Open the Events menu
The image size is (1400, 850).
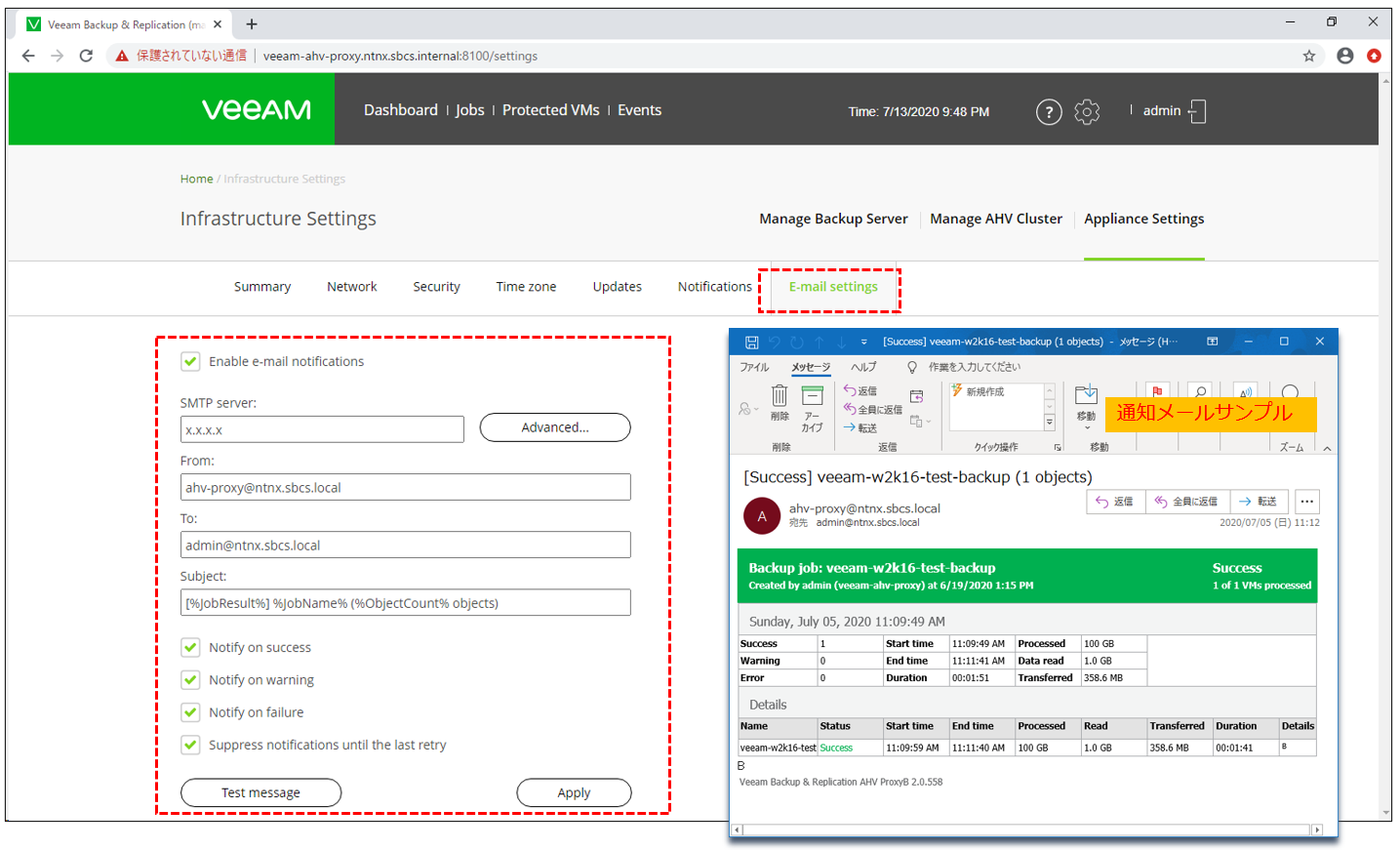pos(639,110)
